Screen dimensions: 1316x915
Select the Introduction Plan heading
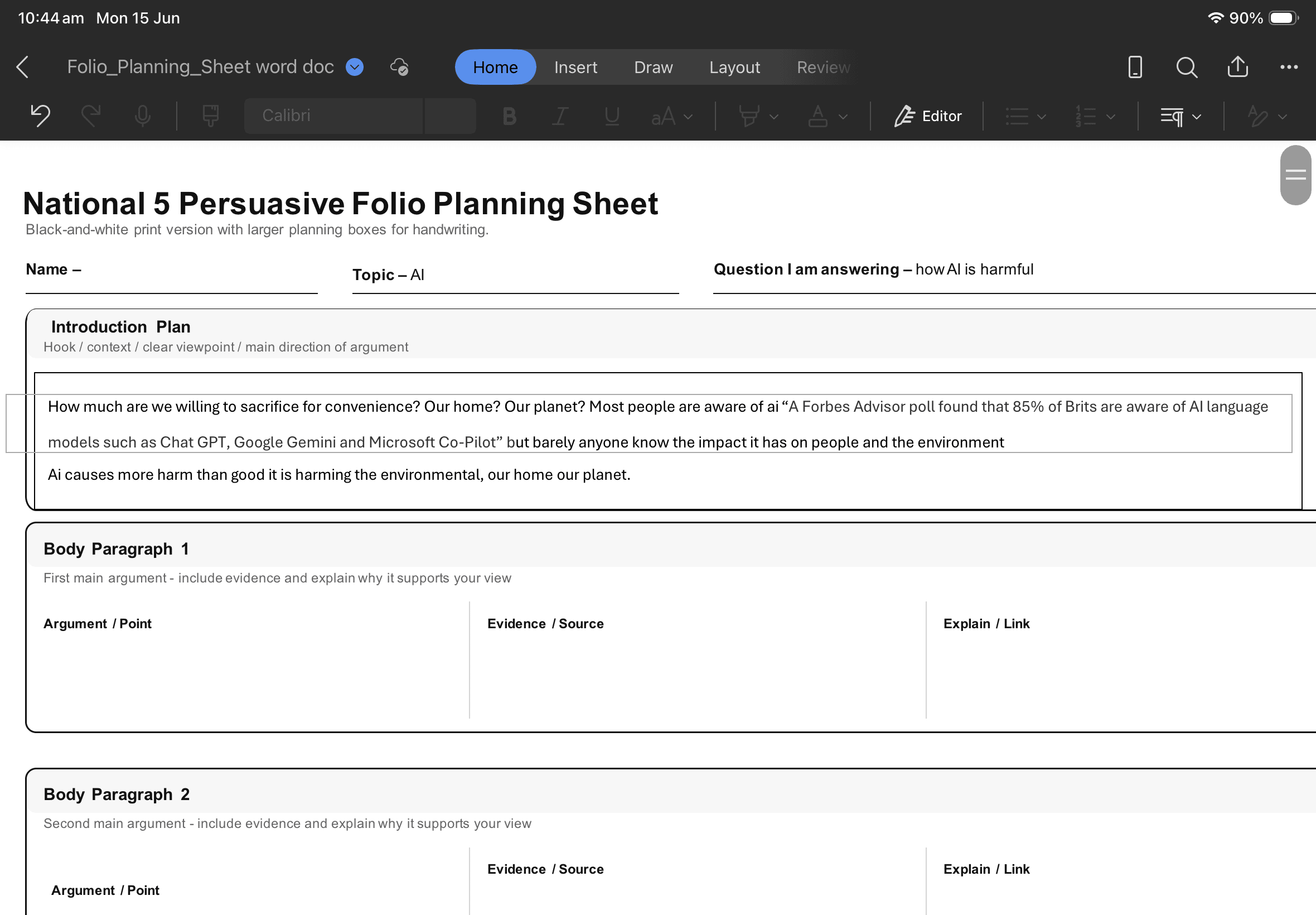click(121, 327)
